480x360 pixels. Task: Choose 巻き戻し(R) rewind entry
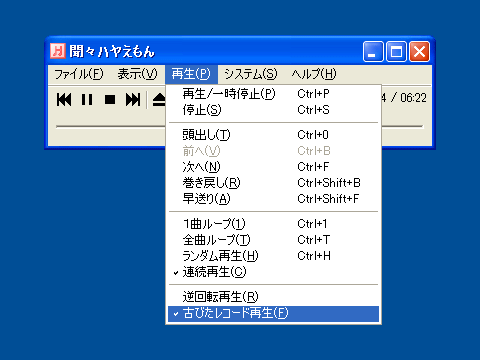pyautogui.click(x=273, y=183)
